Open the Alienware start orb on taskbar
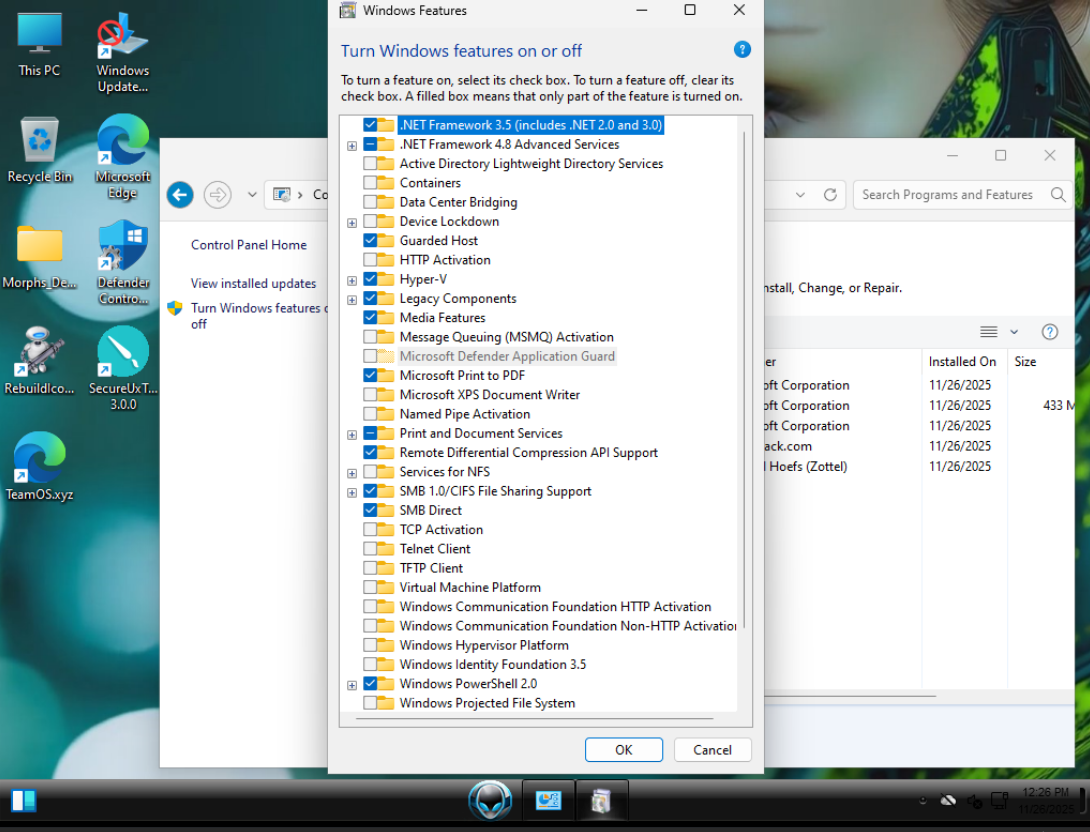Screen dimensions: 1090x832 point(490,800)
